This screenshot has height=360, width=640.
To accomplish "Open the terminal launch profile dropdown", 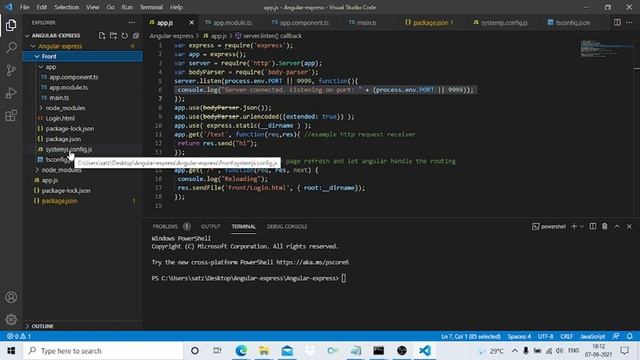I will click(x=582, y=226).
